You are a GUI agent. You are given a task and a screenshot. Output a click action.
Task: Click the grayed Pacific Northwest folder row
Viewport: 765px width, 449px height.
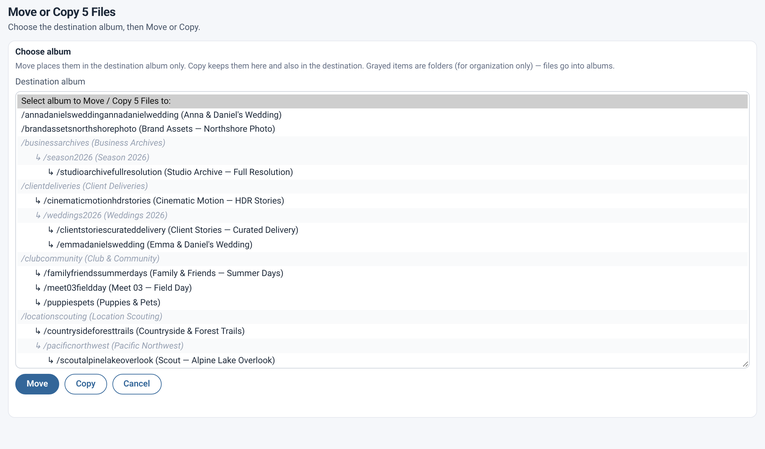(x=382, y=346)
